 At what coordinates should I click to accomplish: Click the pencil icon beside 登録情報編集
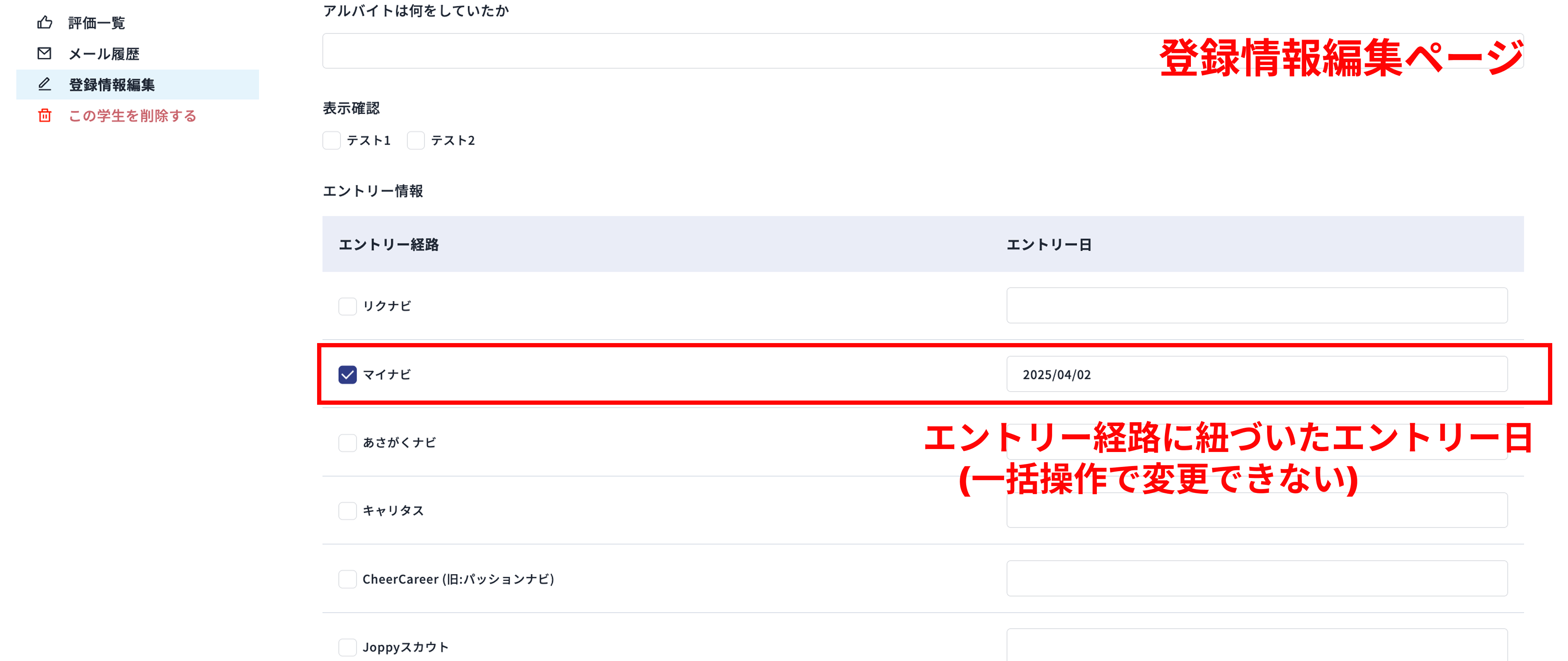coord(44,85)
